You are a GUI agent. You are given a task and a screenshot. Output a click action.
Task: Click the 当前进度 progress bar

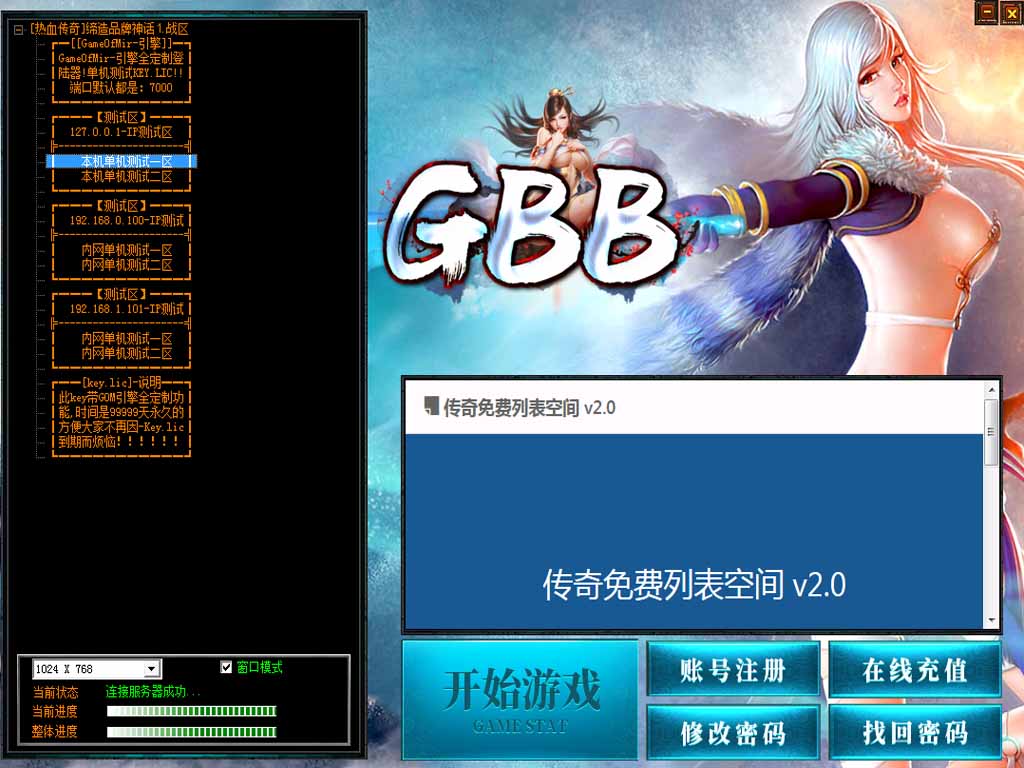tap(191, 711)
